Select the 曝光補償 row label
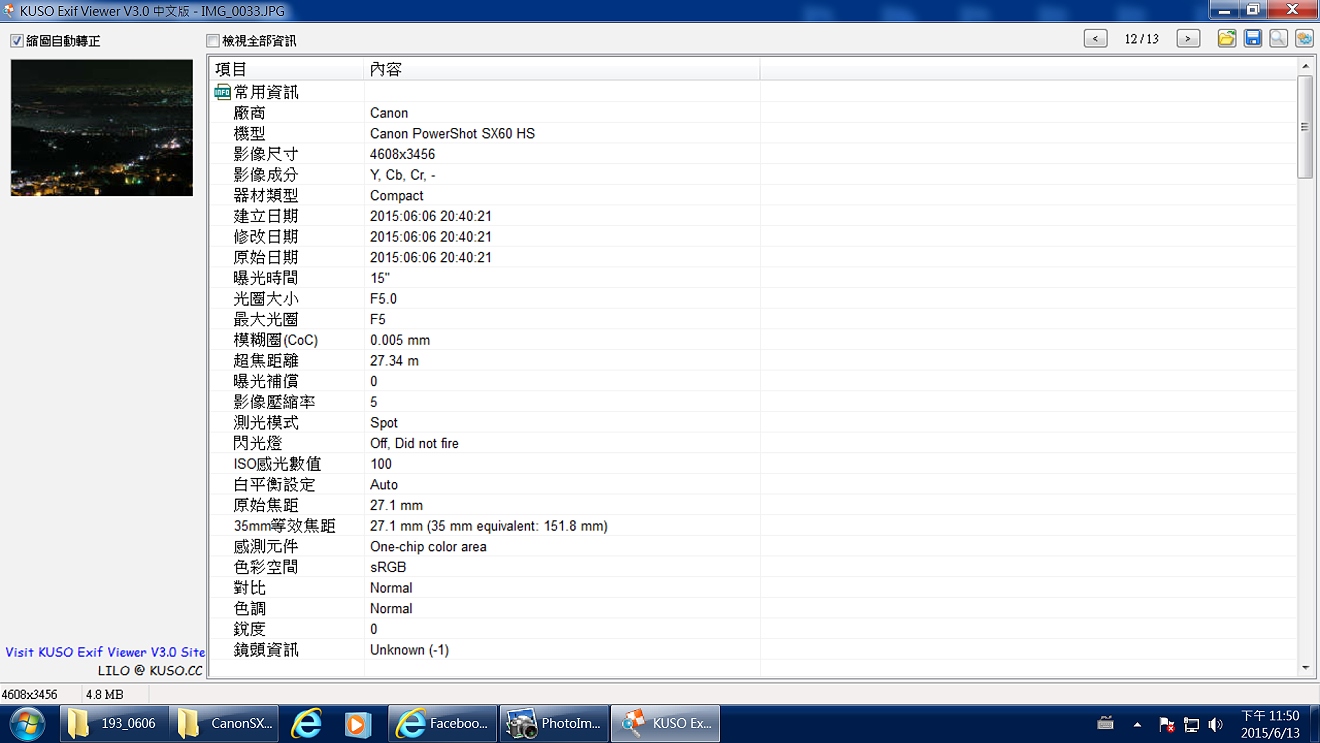 tap(266, 382)
